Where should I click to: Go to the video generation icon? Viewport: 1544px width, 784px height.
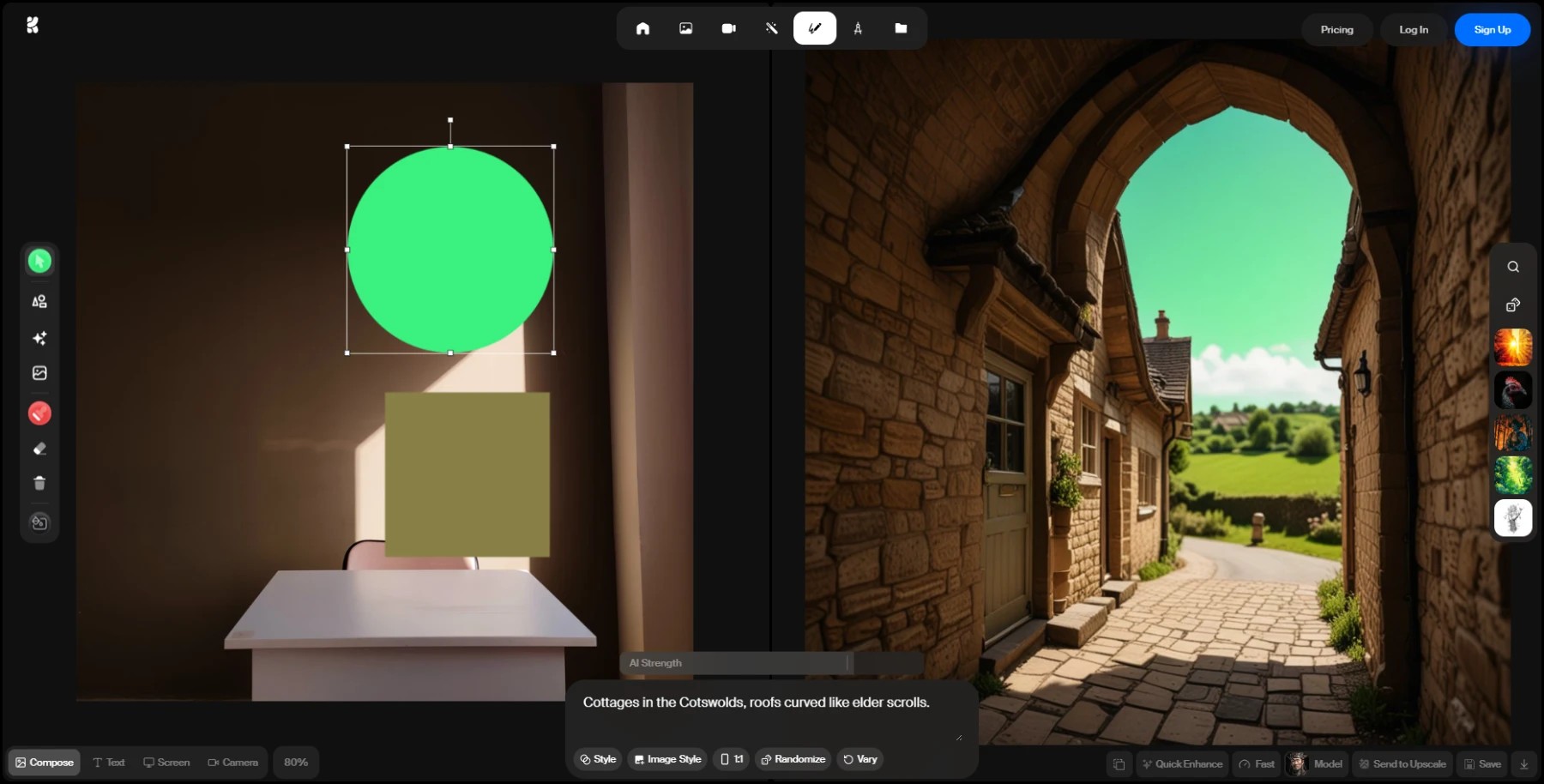pos(728,28)
